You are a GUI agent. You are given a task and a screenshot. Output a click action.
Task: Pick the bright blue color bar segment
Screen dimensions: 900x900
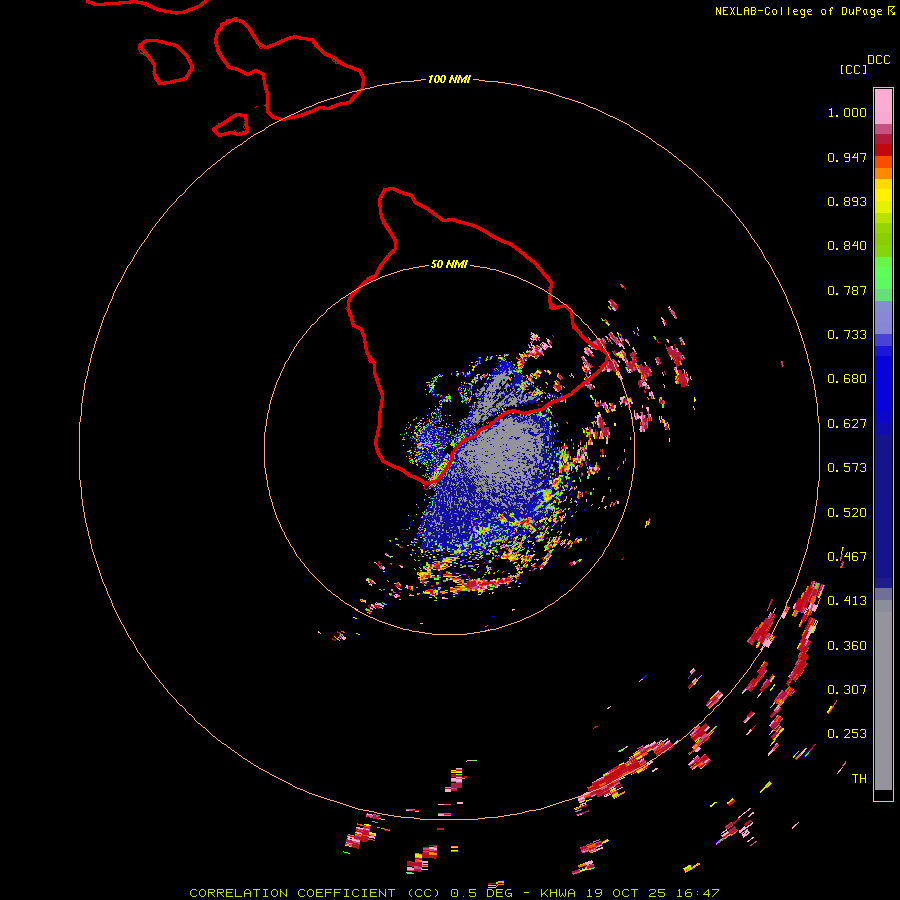click(x=883, y=385)
